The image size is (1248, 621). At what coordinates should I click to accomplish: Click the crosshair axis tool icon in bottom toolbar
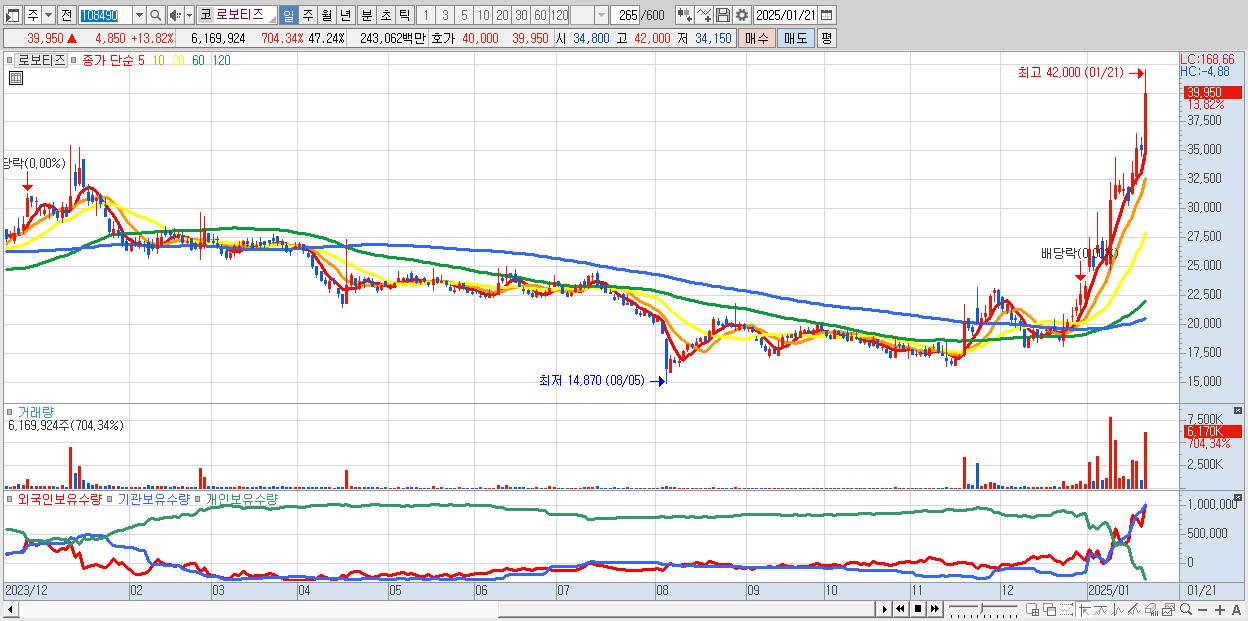pos(1084,610)
